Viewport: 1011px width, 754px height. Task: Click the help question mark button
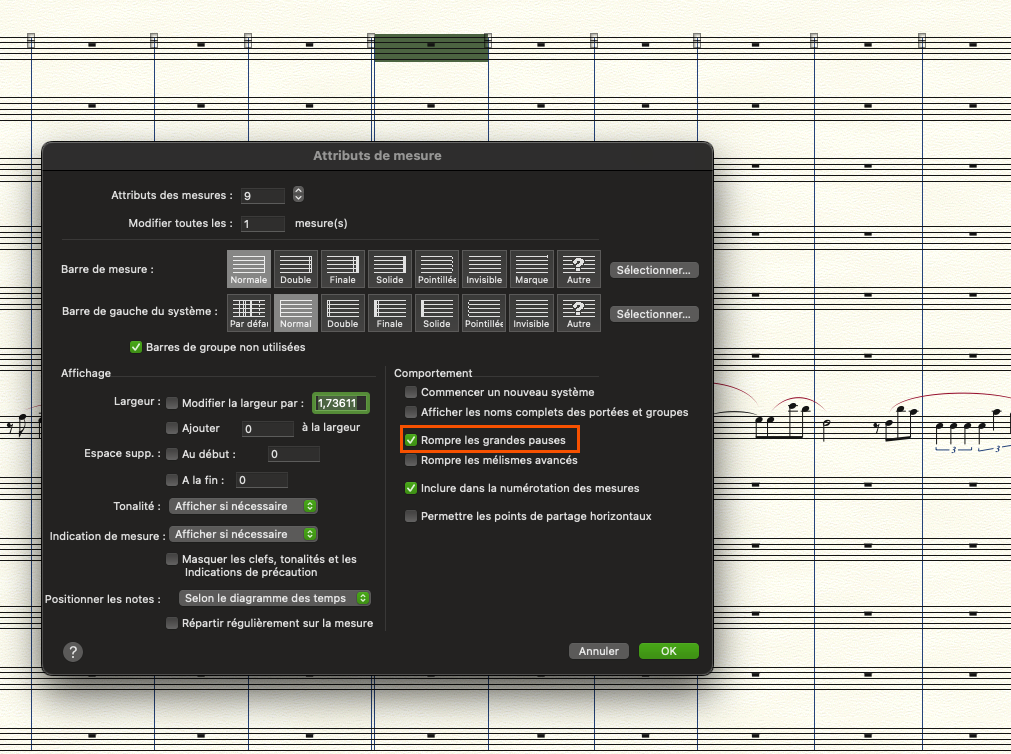(73, 651)
